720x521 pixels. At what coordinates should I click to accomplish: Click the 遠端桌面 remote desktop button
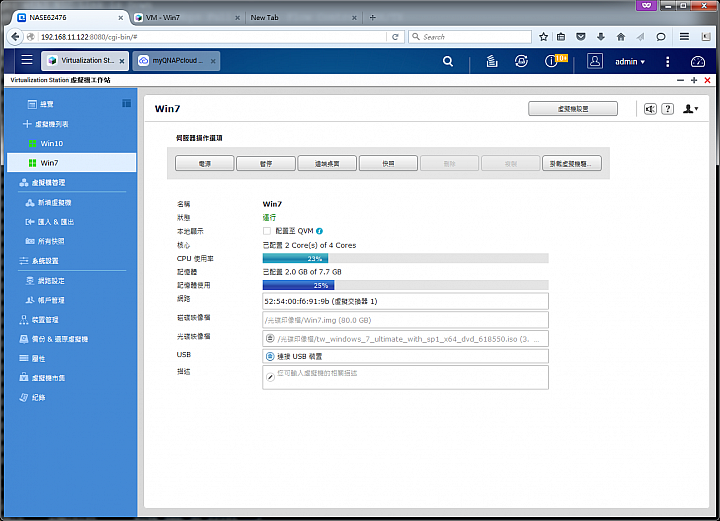tap(327, 163)
